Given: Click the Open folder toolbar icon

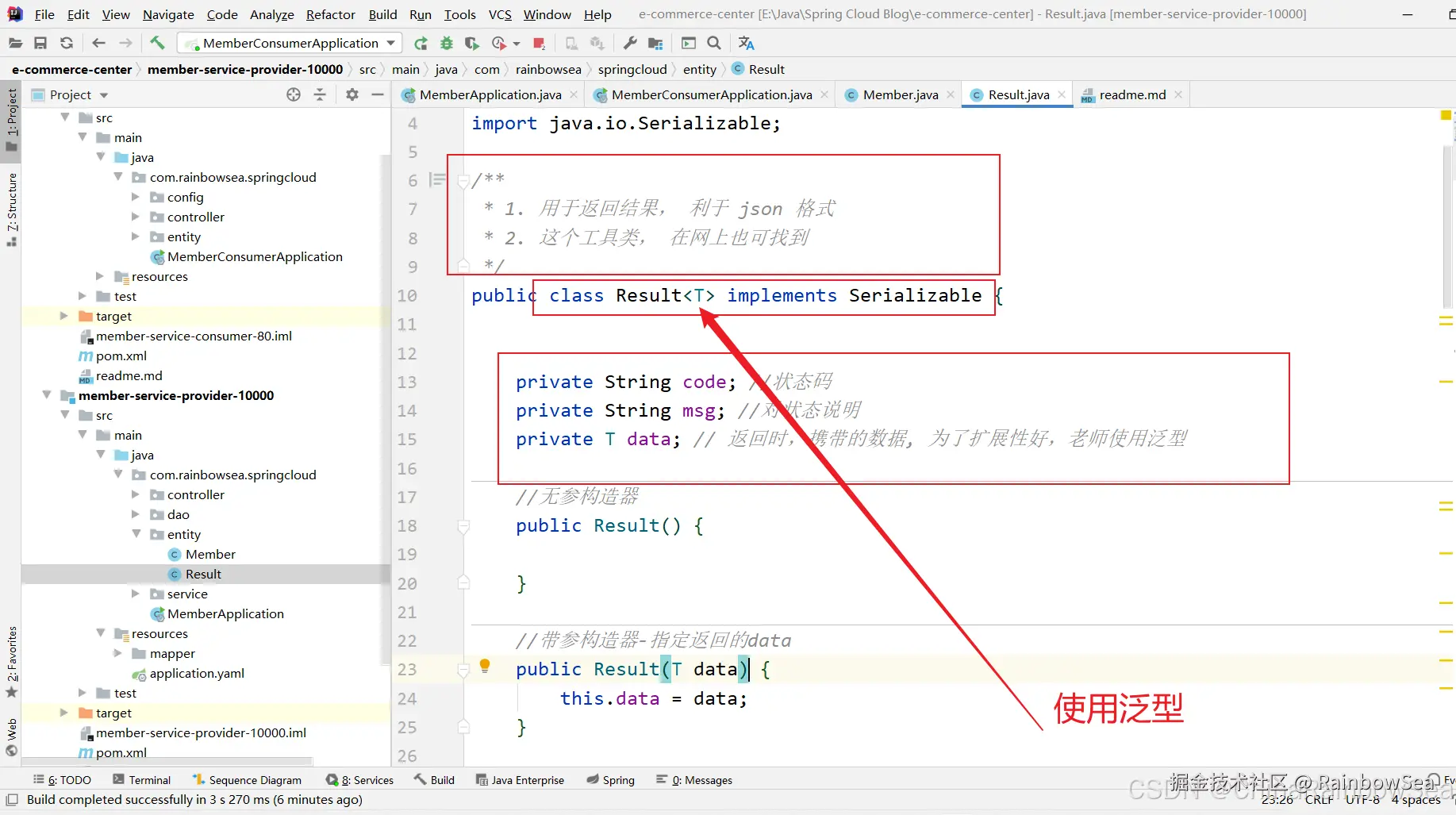Looking at the screenshot, I should click(x=15, y=43).
